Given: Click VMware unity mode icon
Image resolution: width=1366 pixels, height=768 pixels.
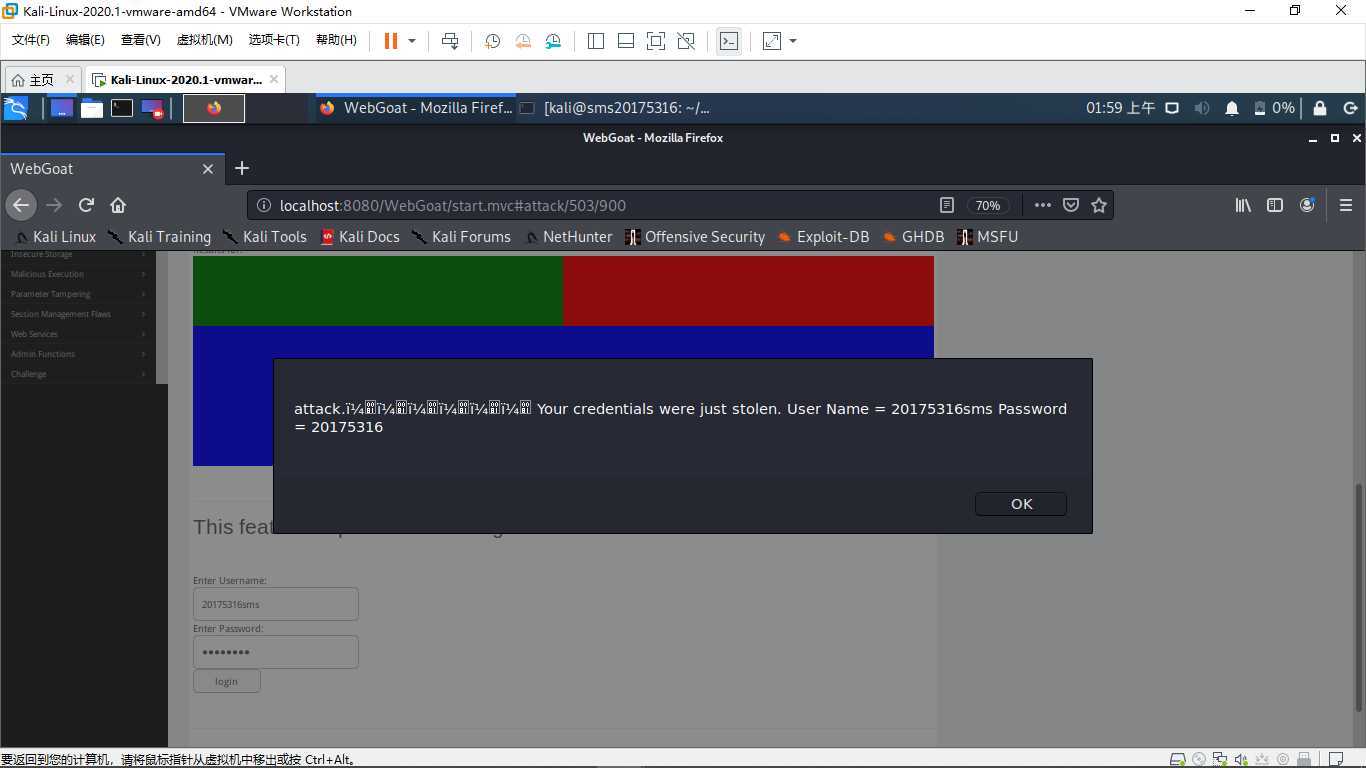Looking at the screenshot, I should pyautogui.click(x=686, y=41).
